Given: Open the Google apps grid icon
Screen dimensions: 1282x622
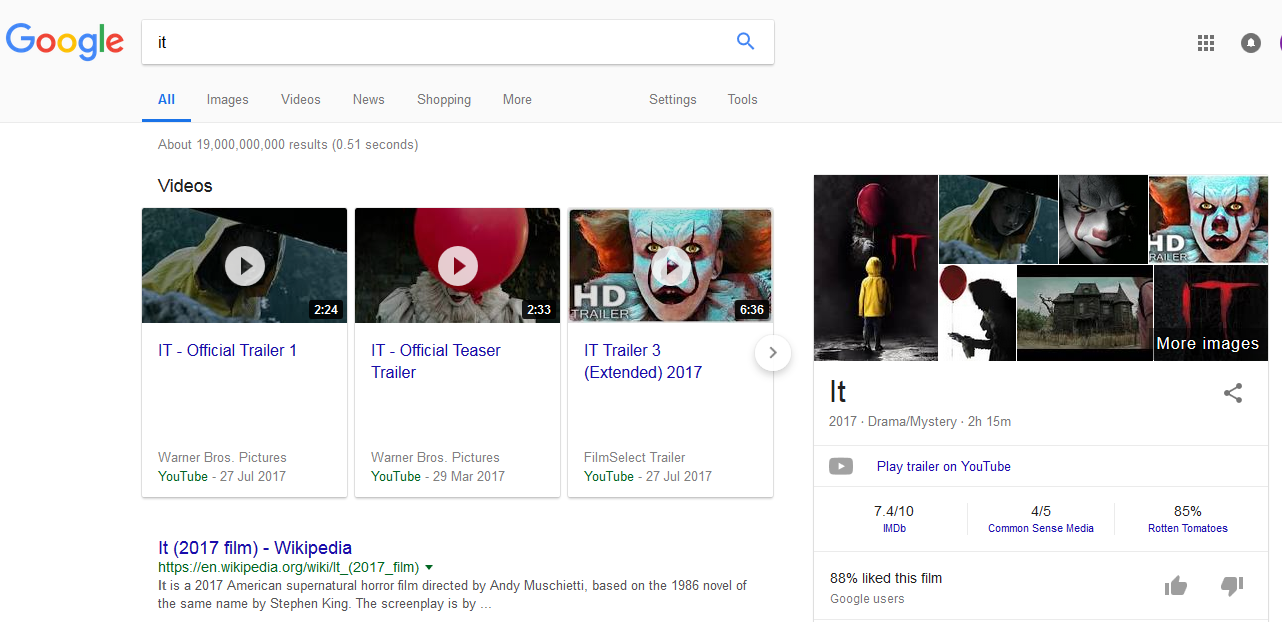Looking at the screenshot, I should coord(1206,42).
